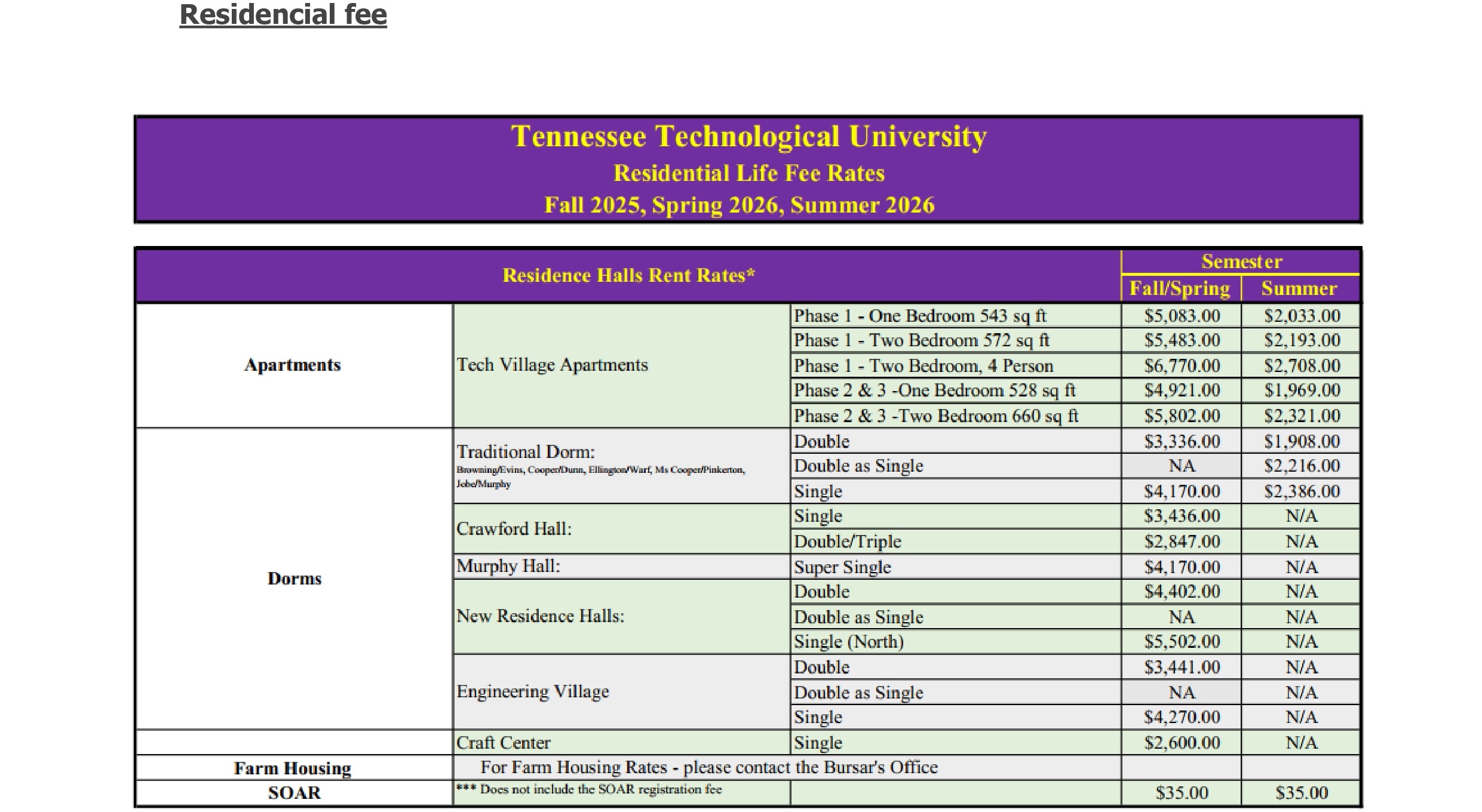Click the 'Craft Center' label
This screenshot has height=812, width=1482.
503,743
